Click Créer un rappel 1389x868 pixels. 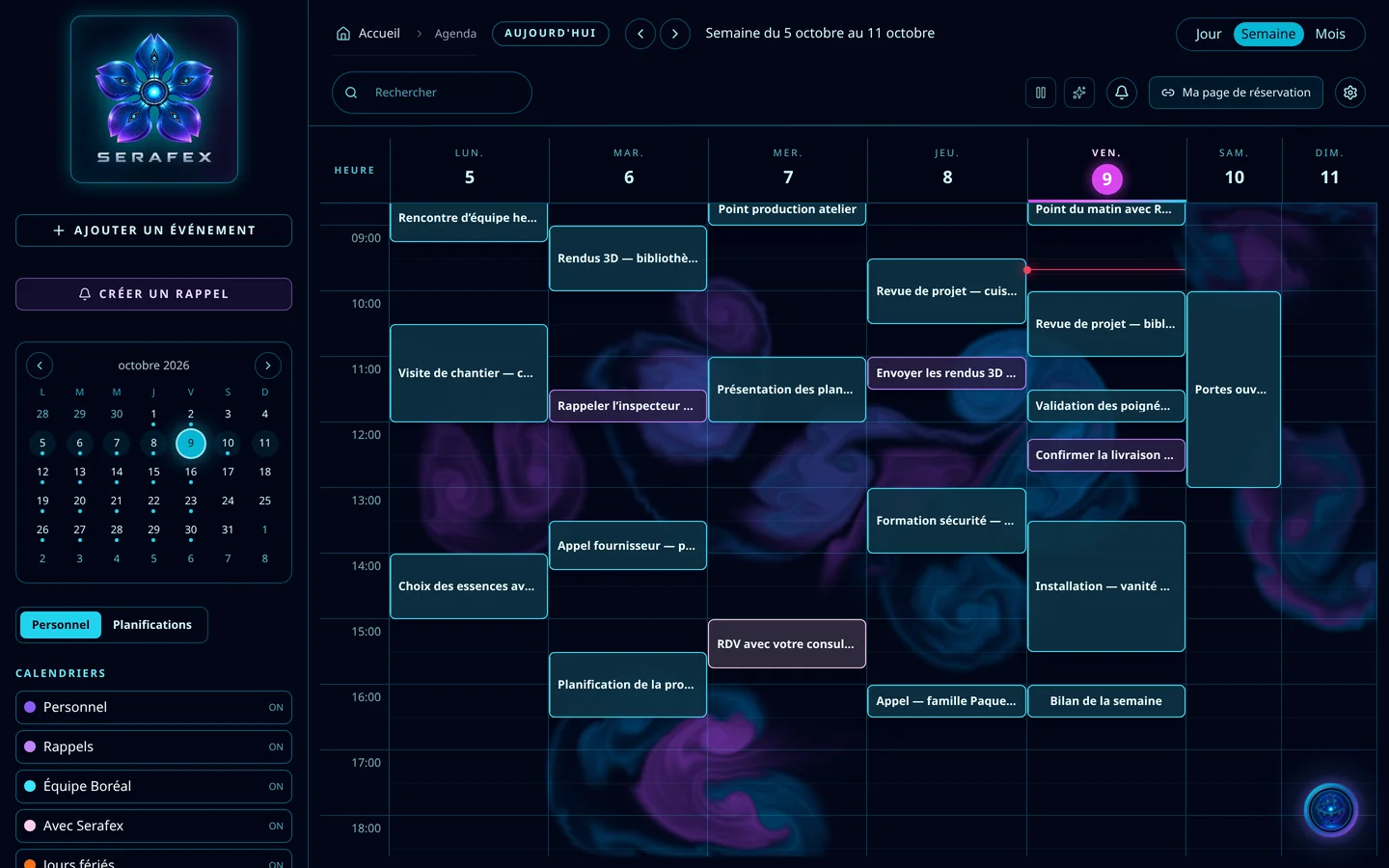[154, 294]
